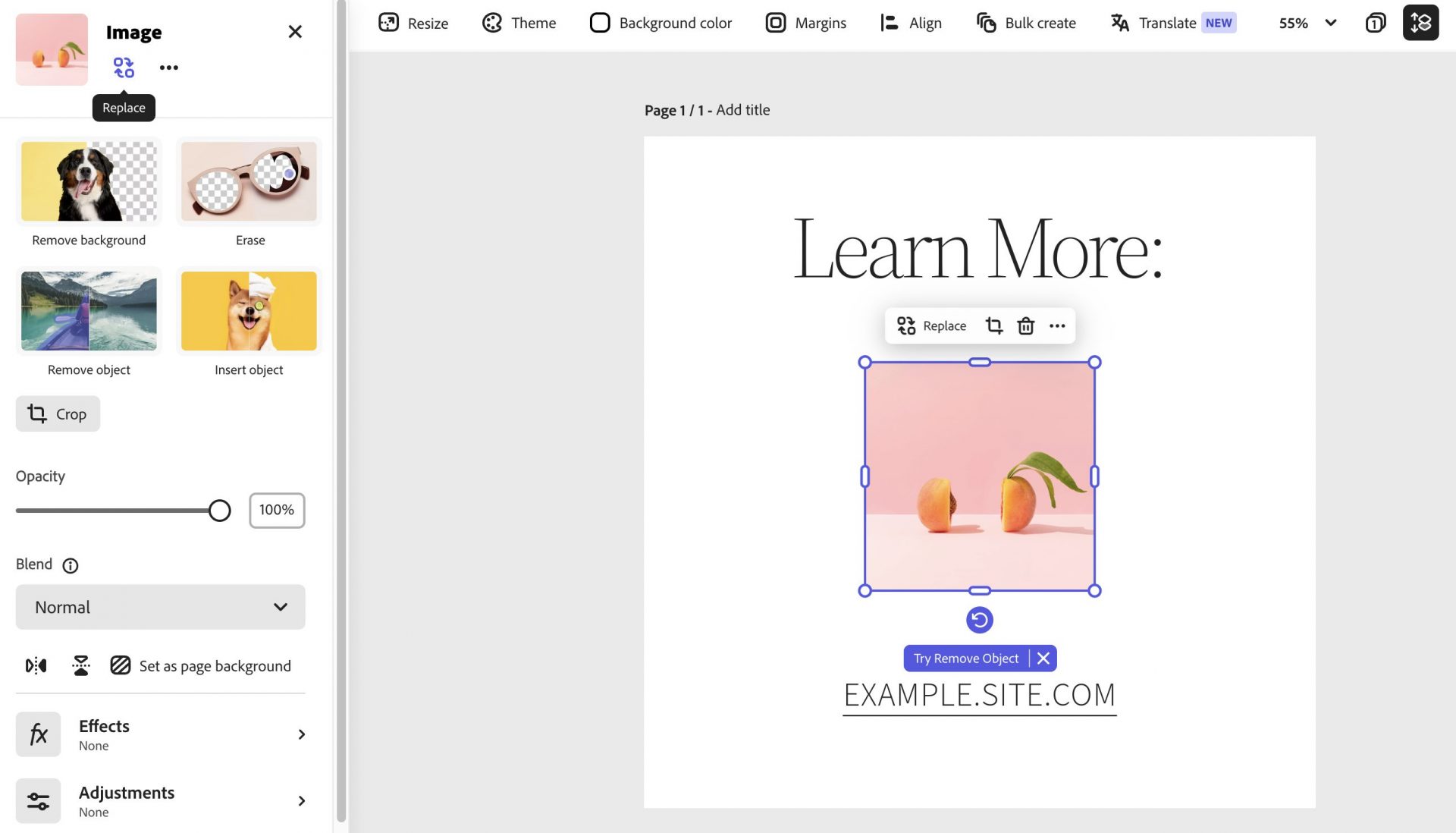Open the Background color picker
The height and width of the screenshot is (833, 1456).
coord(660,23)
